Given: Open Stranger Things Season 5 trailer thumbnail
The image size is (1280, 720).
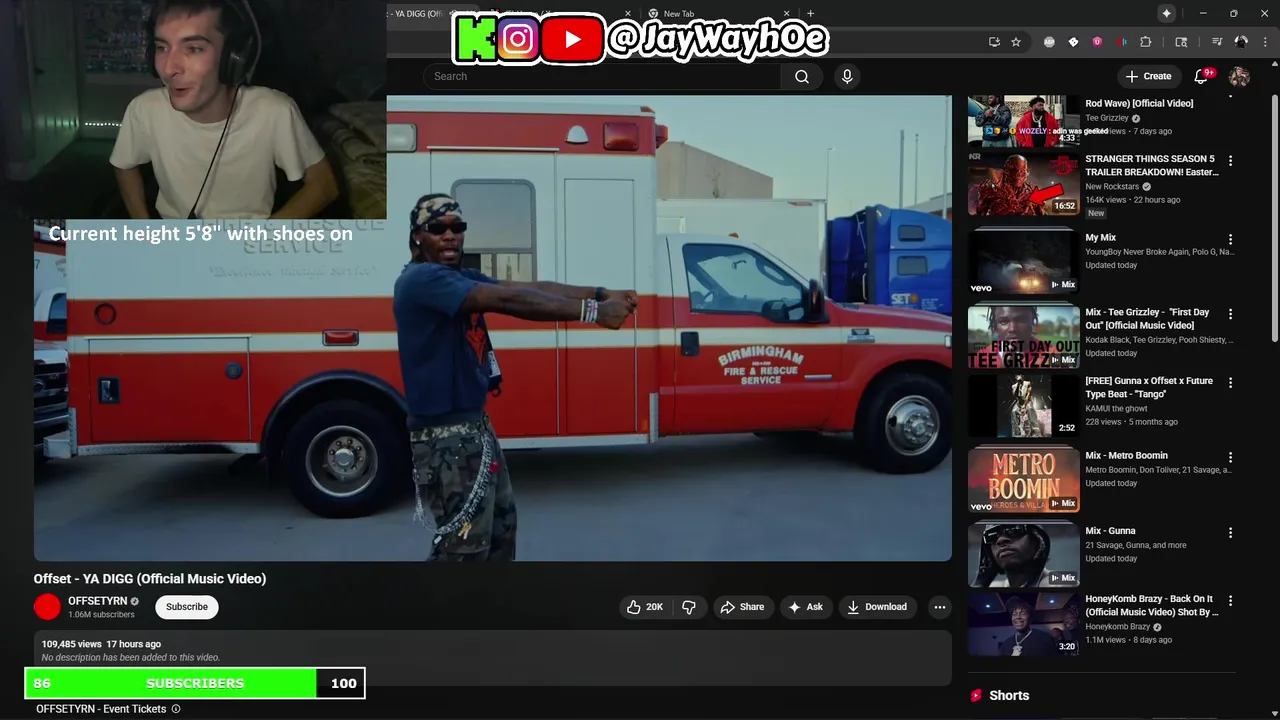Looking at the screenshot, I should (1023, 183).
